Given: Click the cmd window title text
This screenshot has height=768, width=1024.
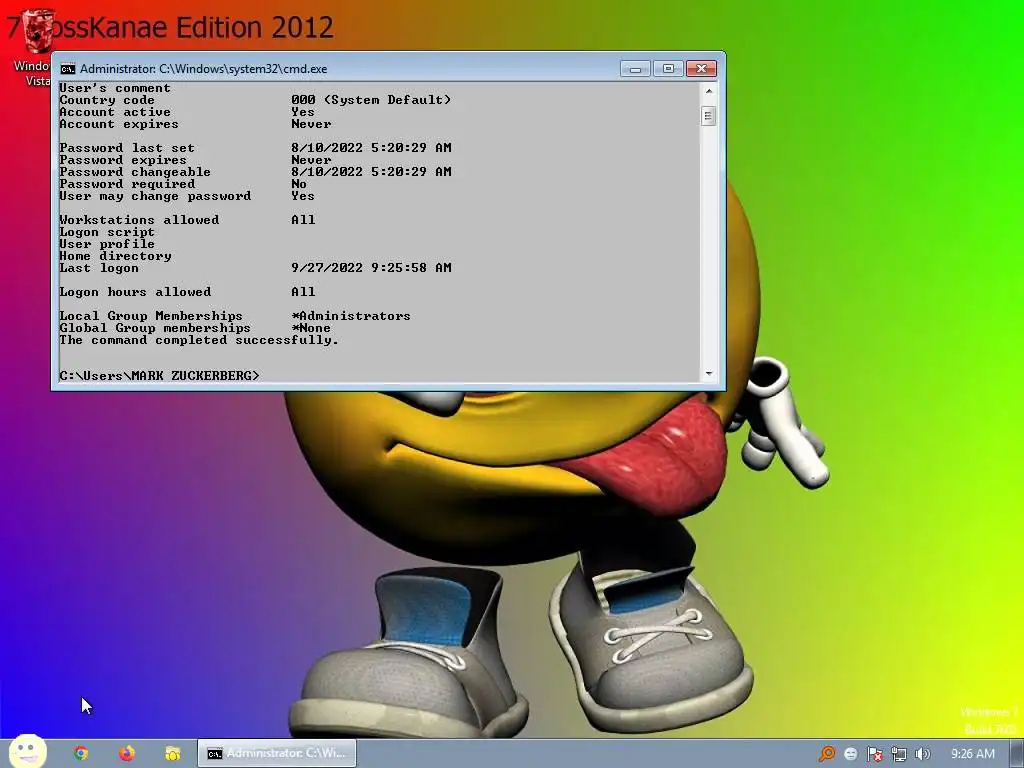Looking at the screenshot, I should (x=203, y=69).
